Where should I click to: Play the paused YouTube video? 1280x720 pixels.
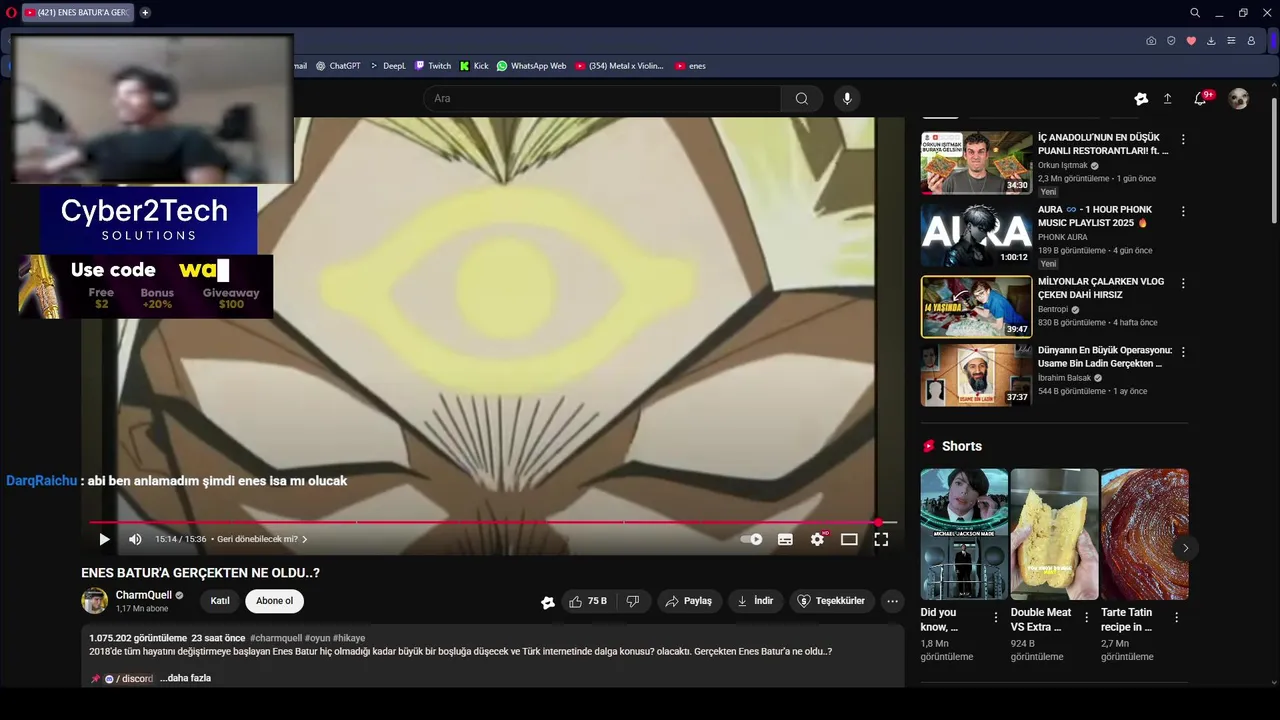coord(104,539)
